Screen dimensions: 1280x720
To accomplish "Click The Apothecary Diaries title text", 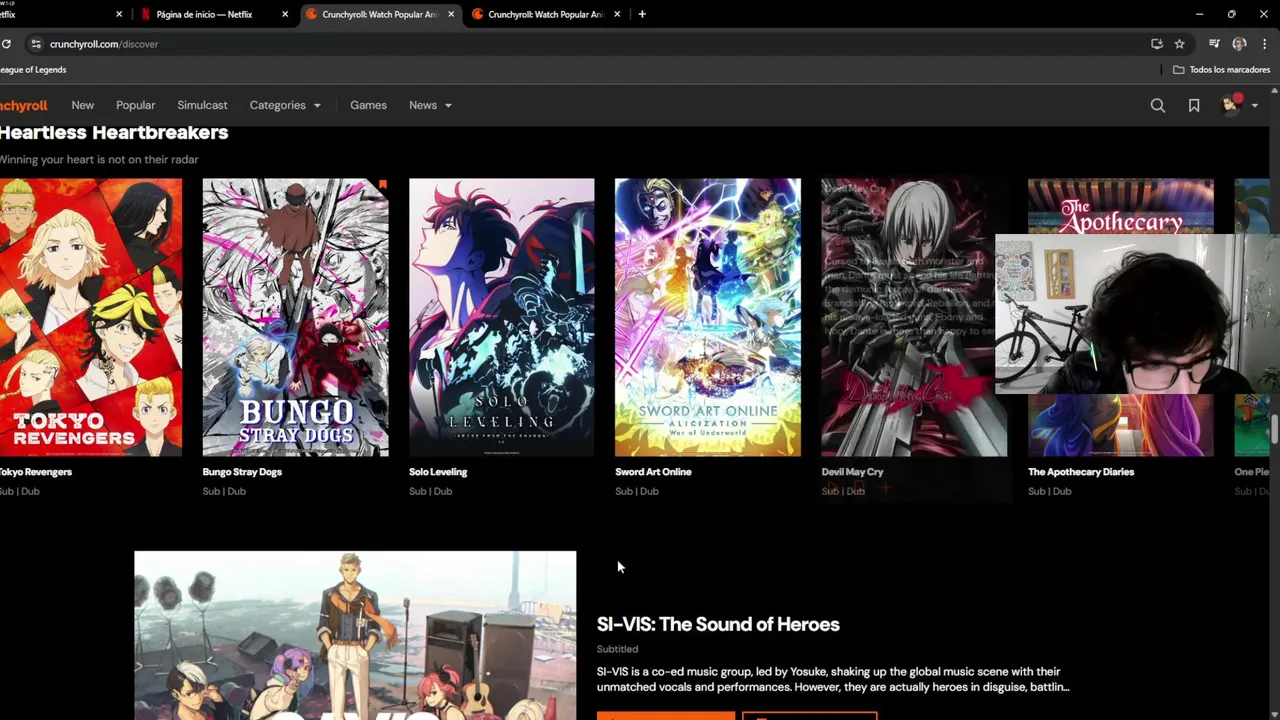I will pos(1081,472).
